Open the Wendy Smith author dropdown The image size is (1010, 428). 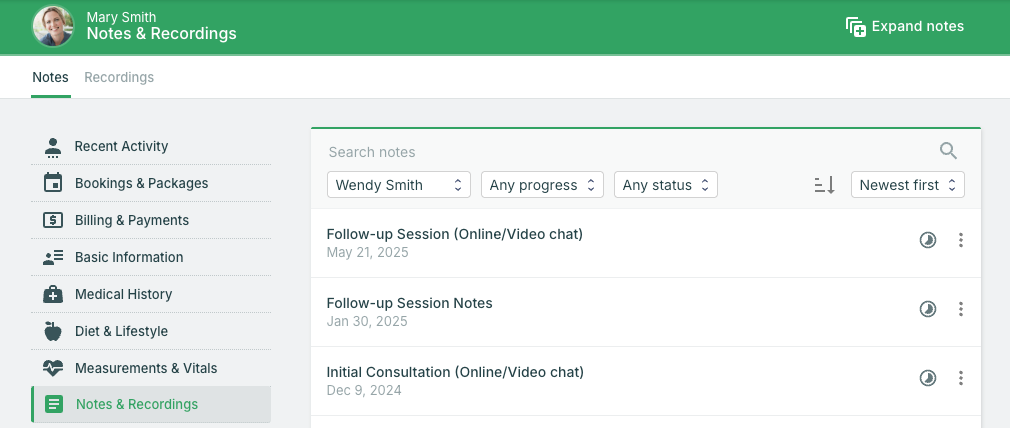tap(398, 185)
